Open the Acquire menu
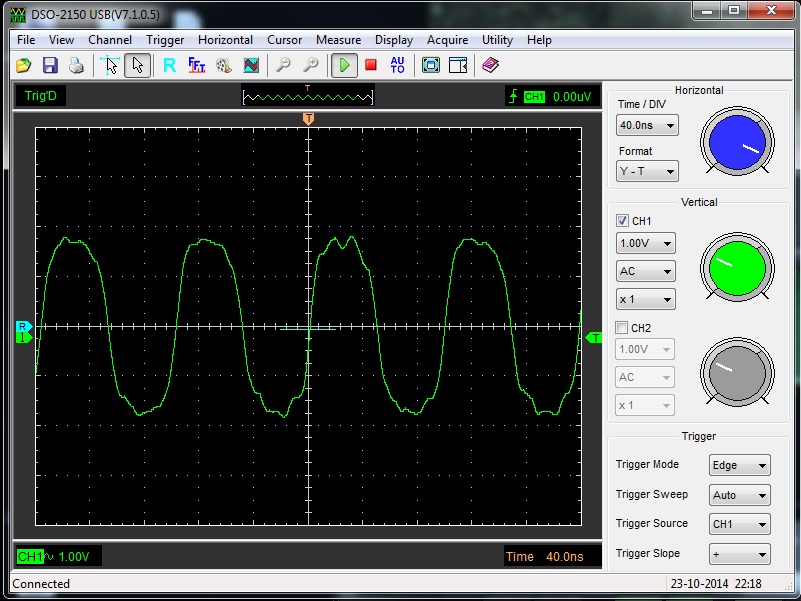 pos(447,40)
